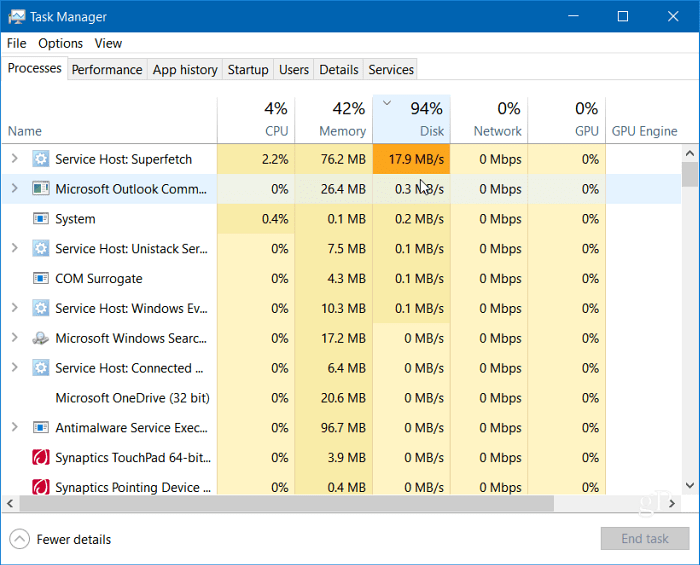Select the Microsoft OneDrive (32 bit) row

pyautogui.click(x=132, y=398)
